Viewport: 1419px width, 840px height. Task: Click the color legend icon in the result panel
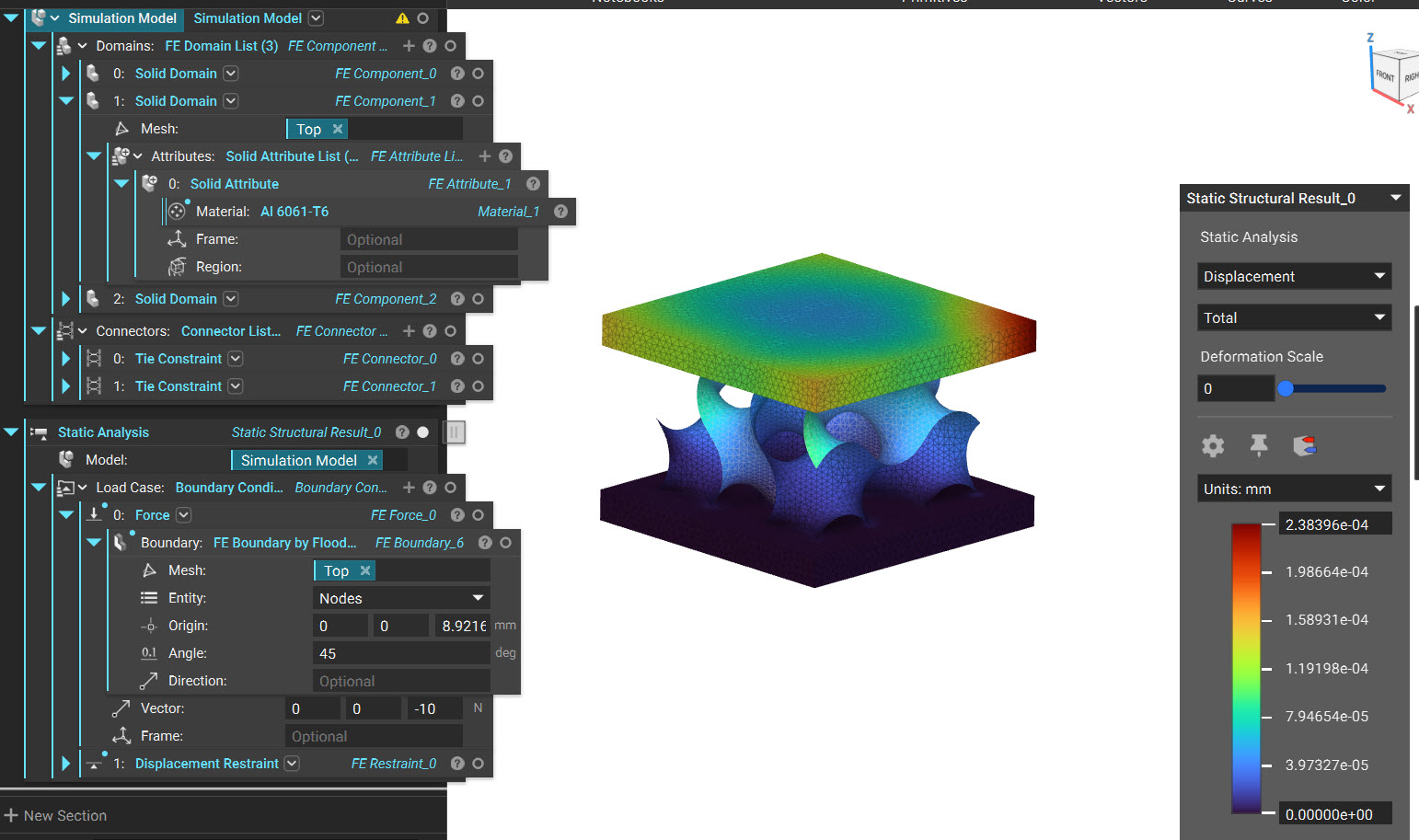pyautogui.click(x=1305, y=445)
